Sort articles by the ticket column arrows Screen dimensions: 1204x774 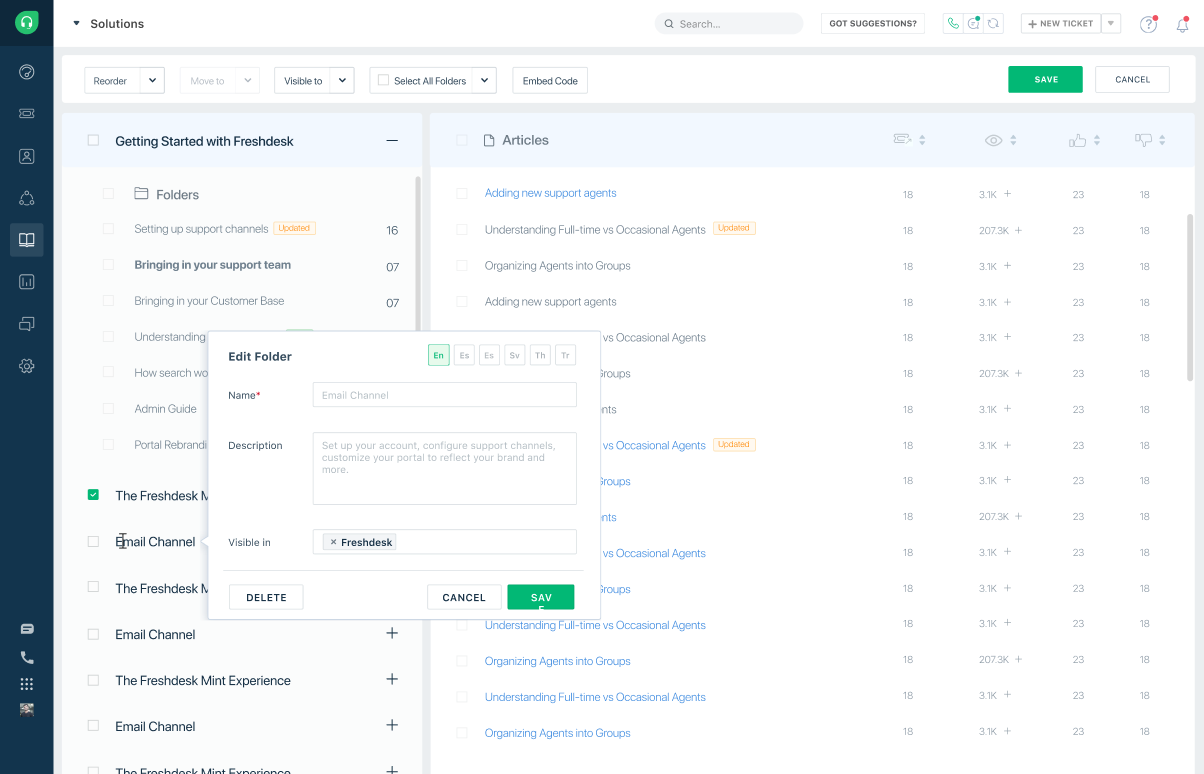(922, 141)
